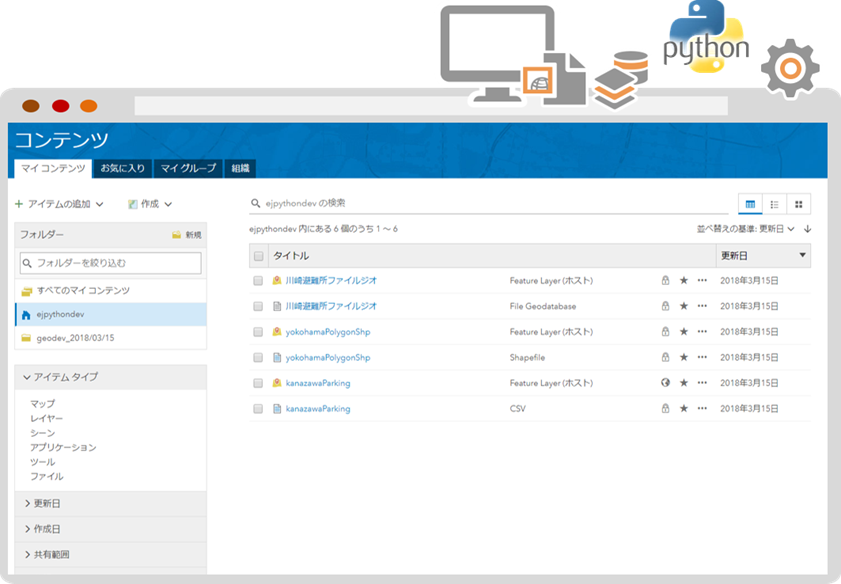Viewport: 841px width, 584px height.
Task: Click the search magnifier icon for ejpythondev
Action: (255, 203)
